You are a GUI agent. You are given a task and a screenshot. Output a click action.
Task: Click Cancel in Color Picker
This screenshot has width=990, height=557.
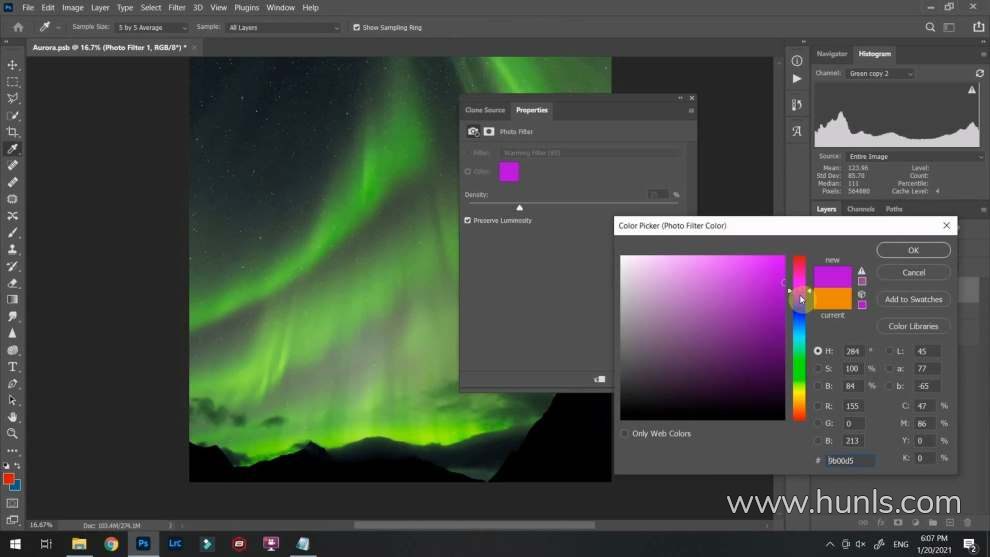(x=913, y=273)
